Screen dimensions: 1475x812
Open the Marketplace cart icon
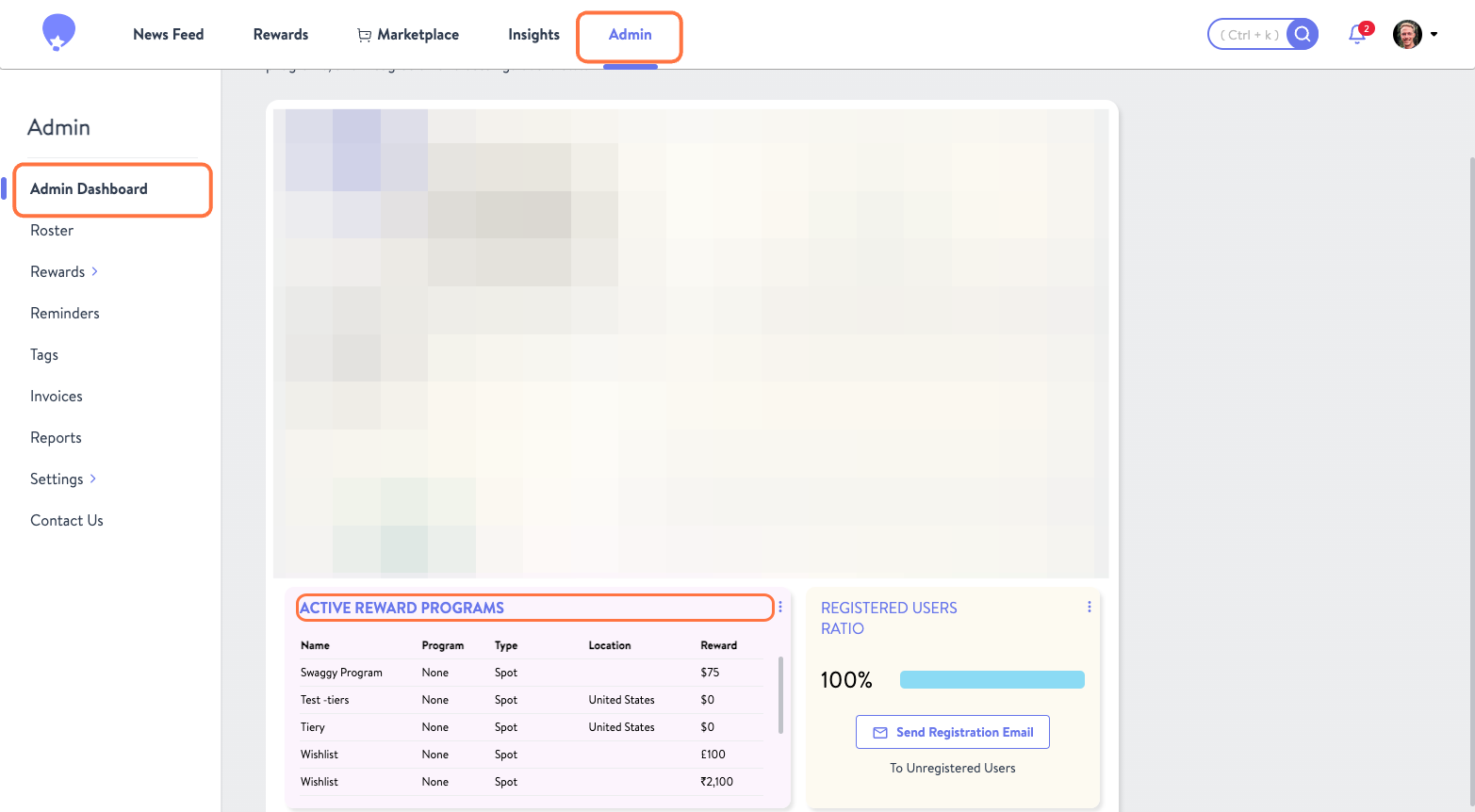point(364,34)
